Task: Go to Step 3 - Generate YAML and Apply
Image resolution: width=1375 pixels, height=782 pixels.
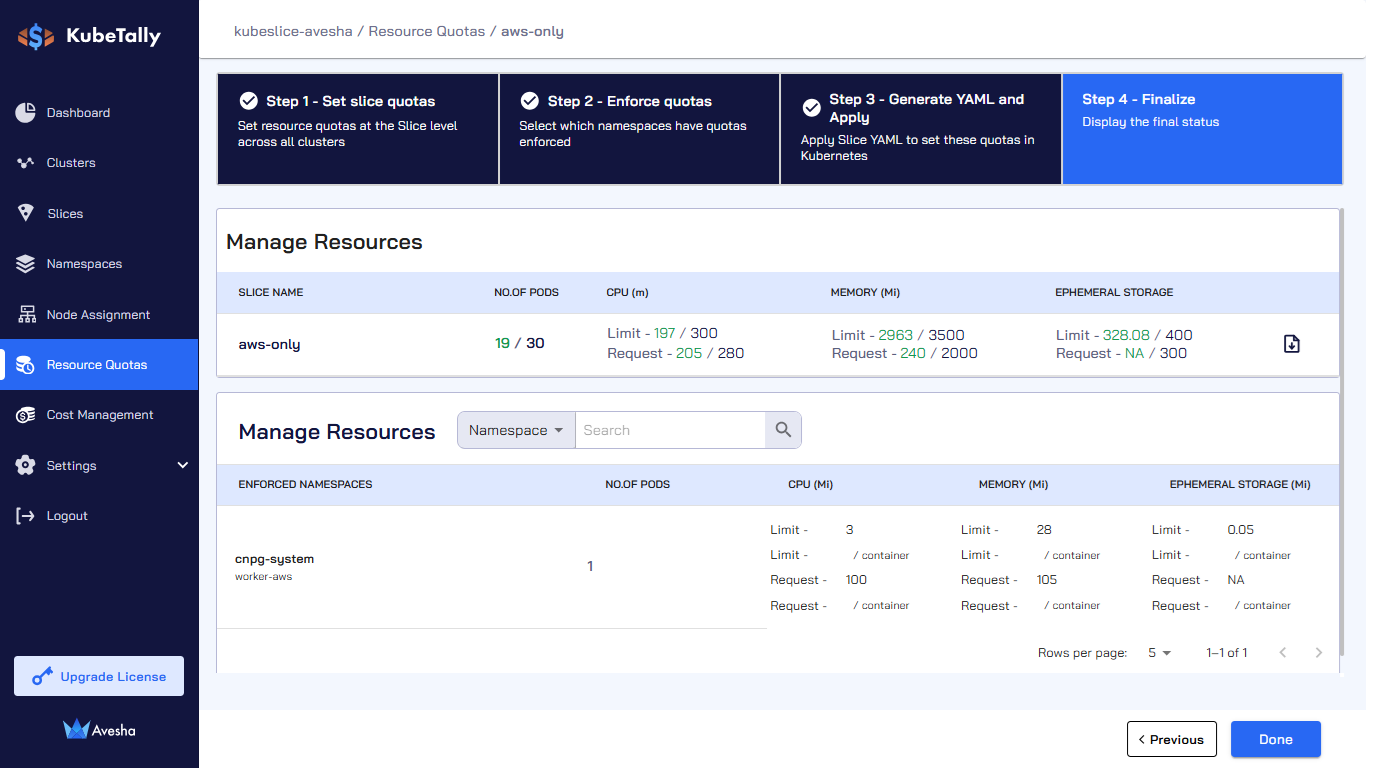Action: [x=921, y=129]
